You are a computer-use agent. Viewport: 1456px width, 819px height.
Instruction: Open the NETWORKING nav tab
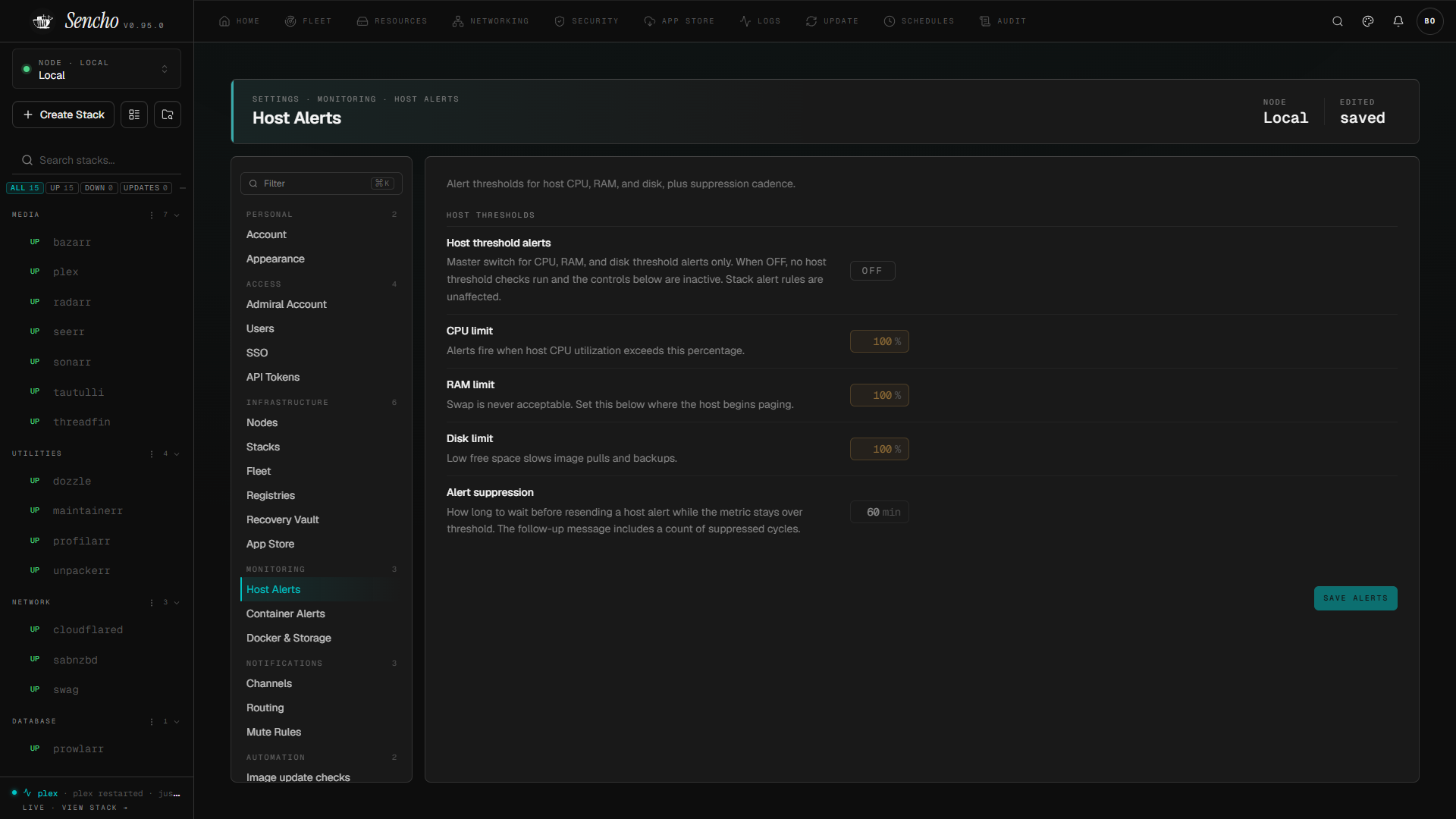tap(491, 21)
